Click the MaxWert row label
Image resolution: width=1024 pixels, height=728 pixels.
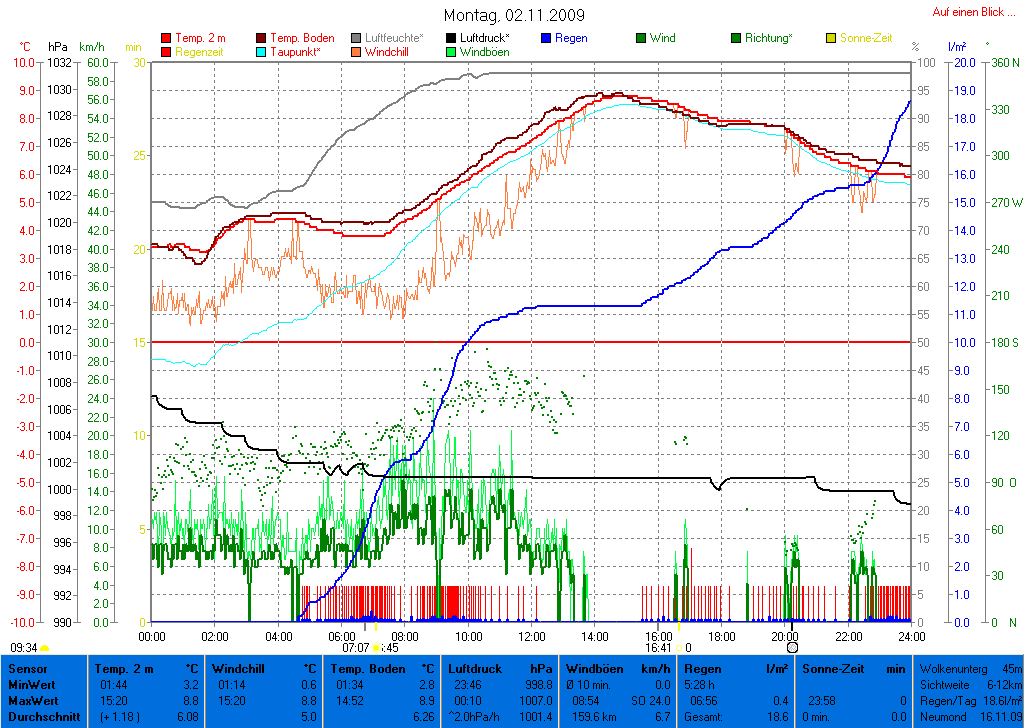click(31, 700)
